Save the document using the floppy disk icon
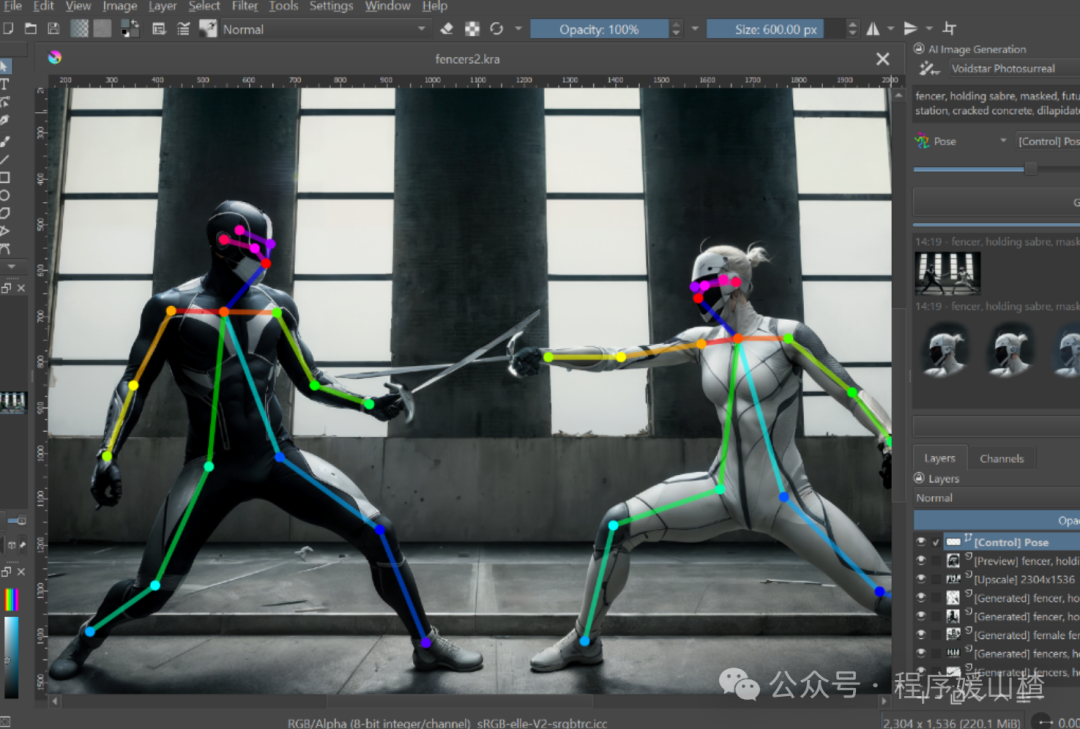Viewport: 1080px width, 729px height. pos(54,29)
